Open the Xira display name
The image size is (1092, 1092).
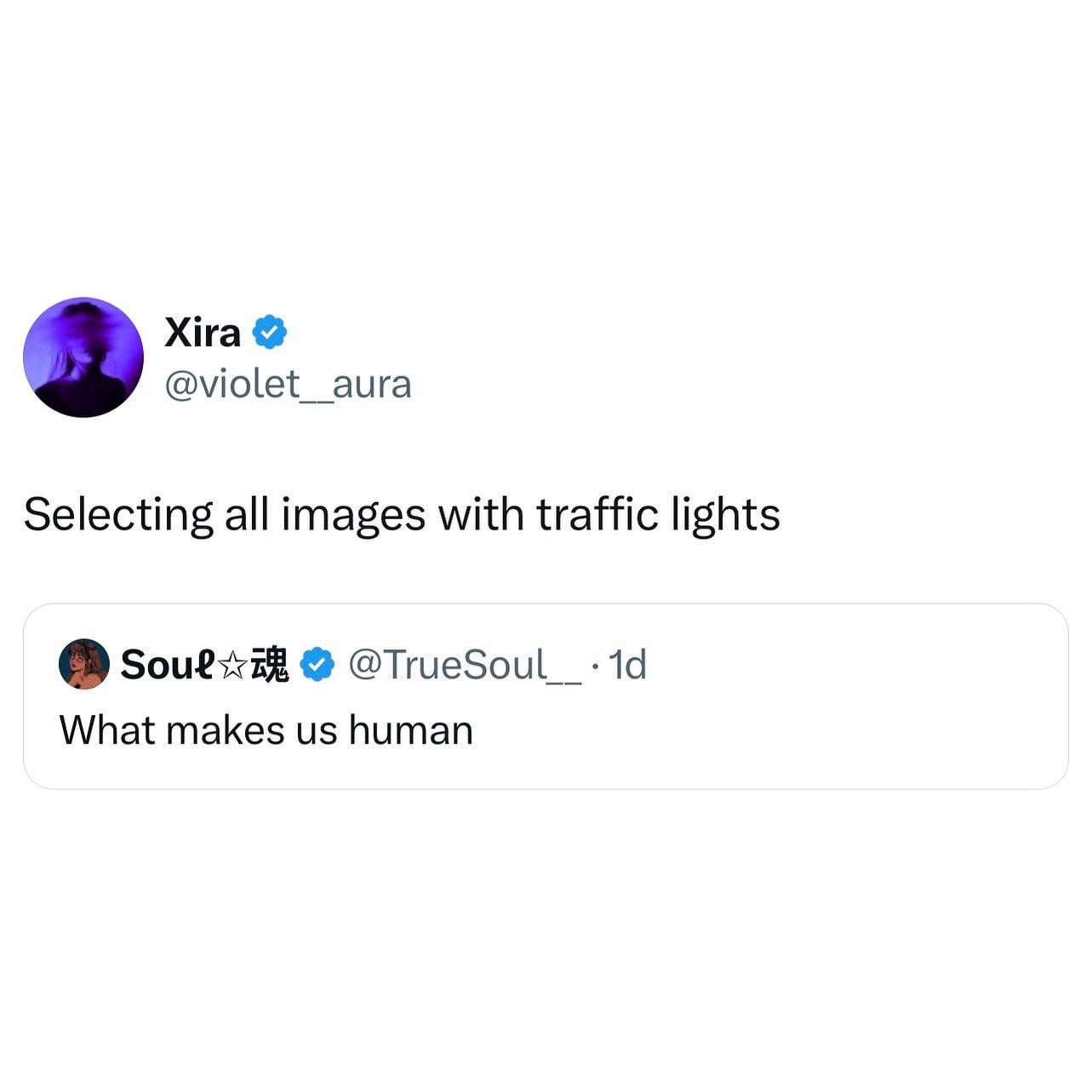[203, 332]
